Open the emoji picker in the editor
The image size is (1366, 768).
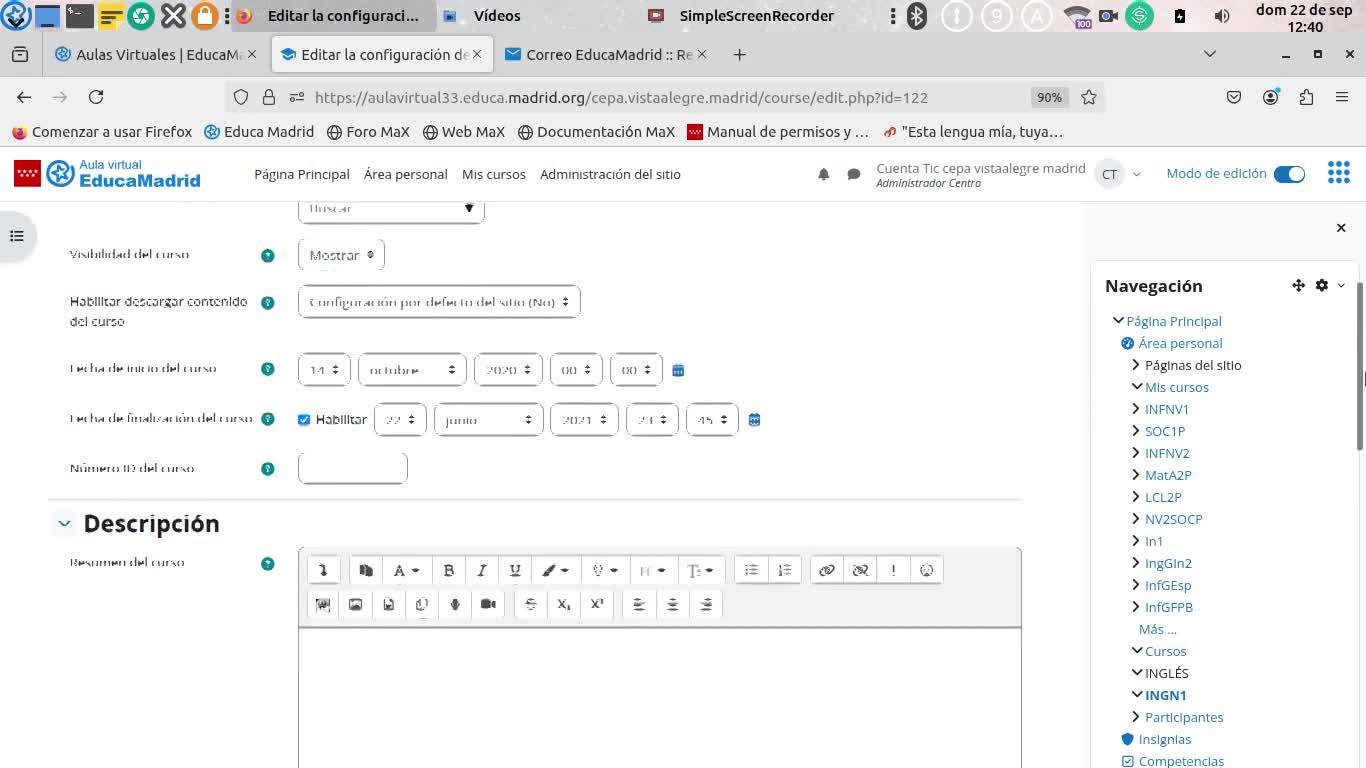[927, 570]
